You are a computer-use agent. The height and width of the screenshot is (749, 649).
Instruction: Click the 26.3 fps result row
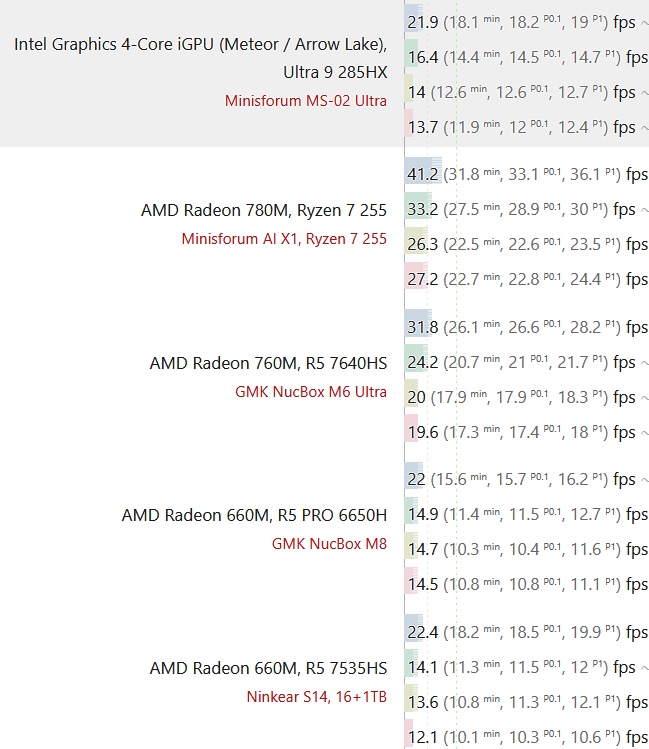coord(527,244)
